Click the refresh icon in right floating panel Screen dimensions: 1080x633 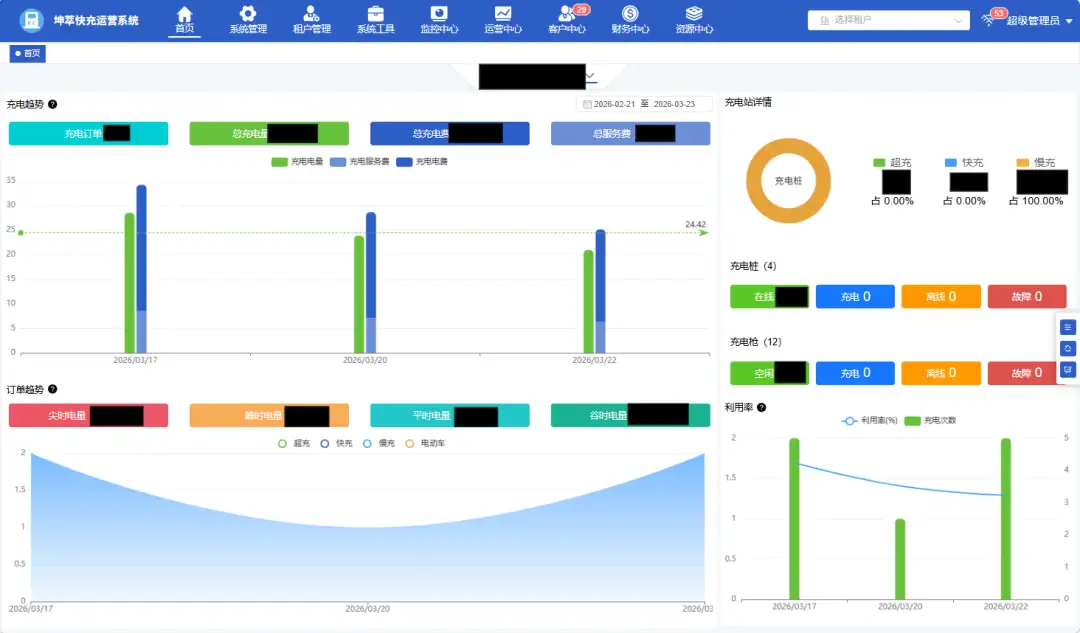click(1067, 348)
